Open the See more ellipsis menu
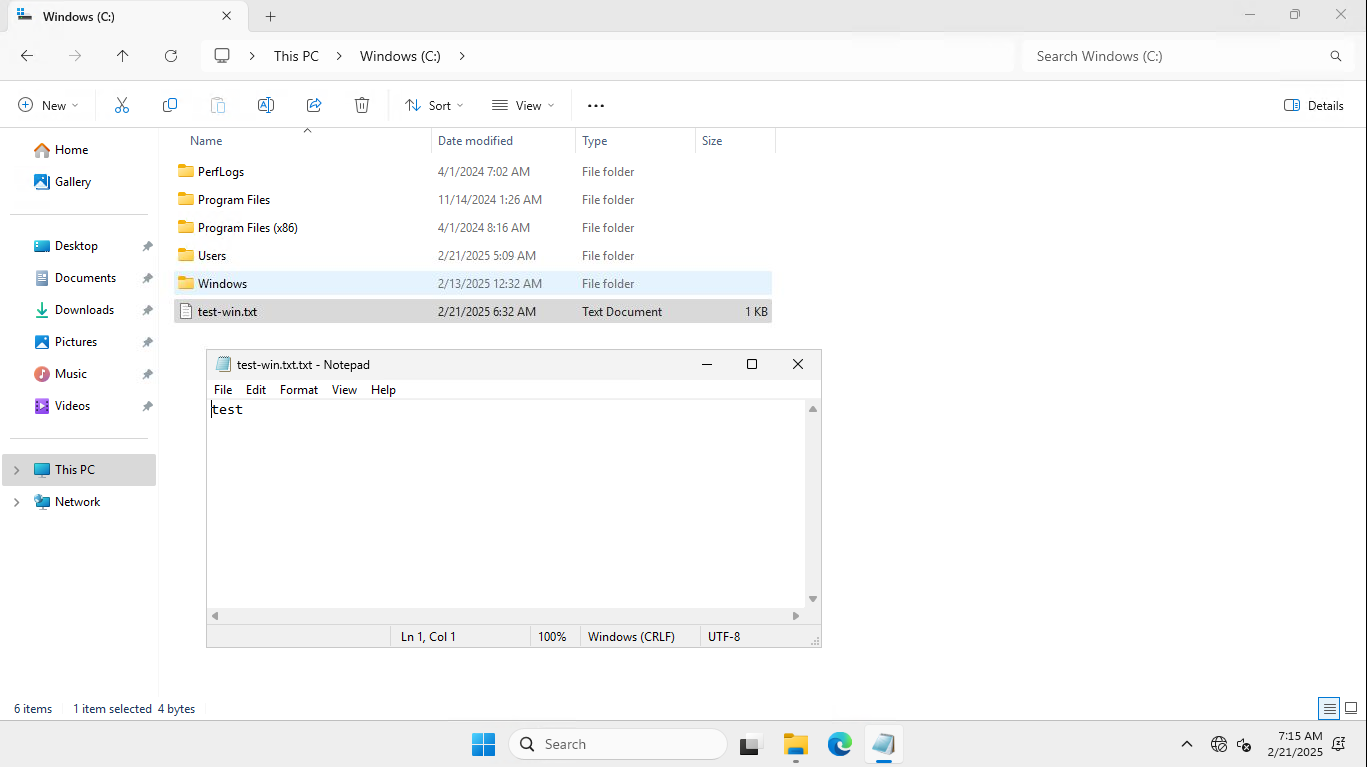Image resolution: width=1367 pixels, height=767 pixels. 596,105
